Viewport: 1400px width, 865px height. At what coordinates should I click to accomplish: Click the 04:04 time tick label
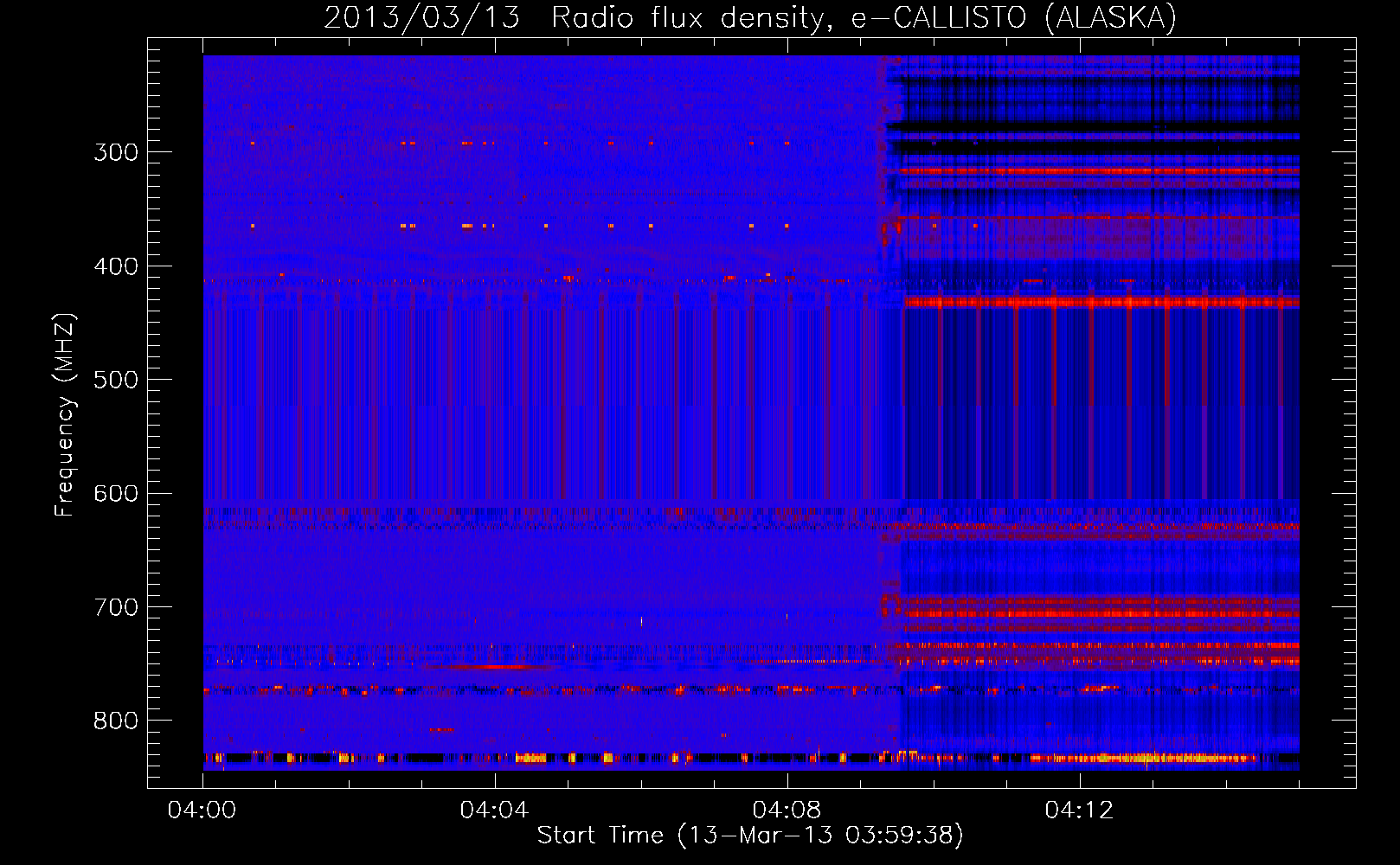point(494,811)
